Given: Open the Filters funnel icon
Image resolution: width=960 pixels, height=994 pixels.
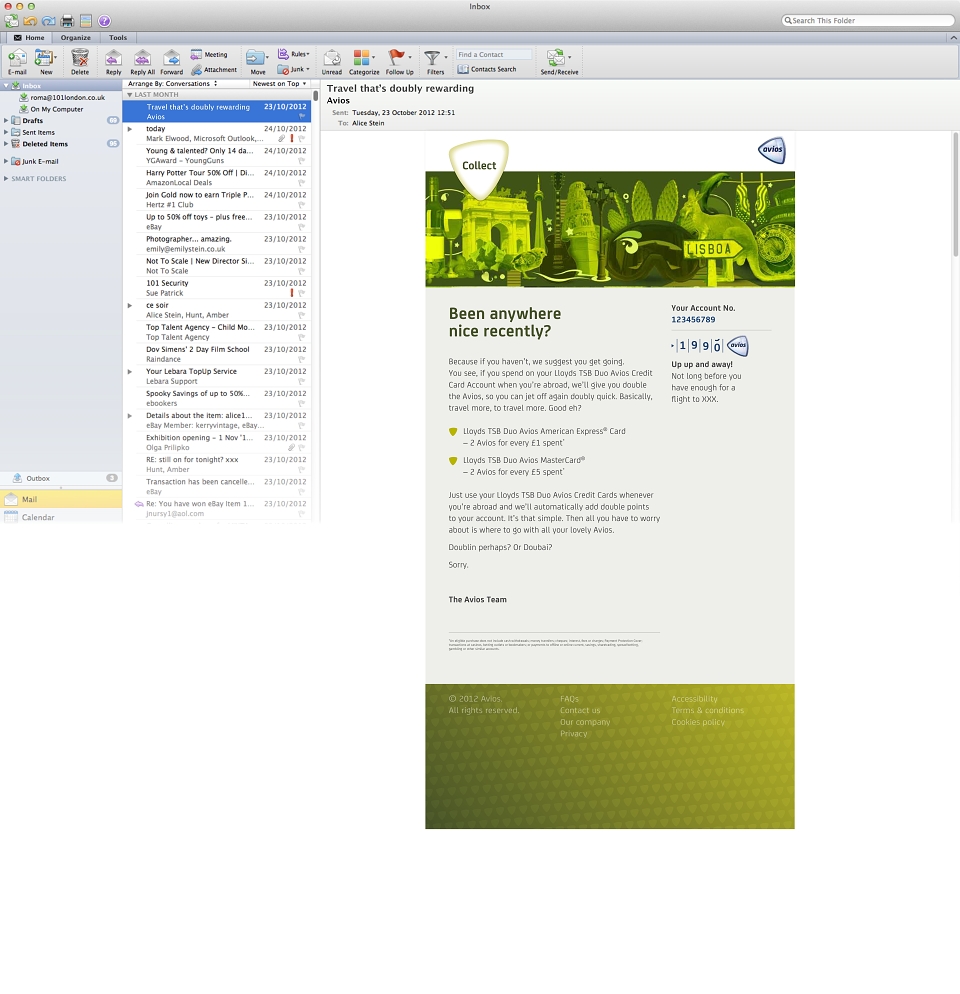Looking at the screenshot, I should [x=432, y=58].
